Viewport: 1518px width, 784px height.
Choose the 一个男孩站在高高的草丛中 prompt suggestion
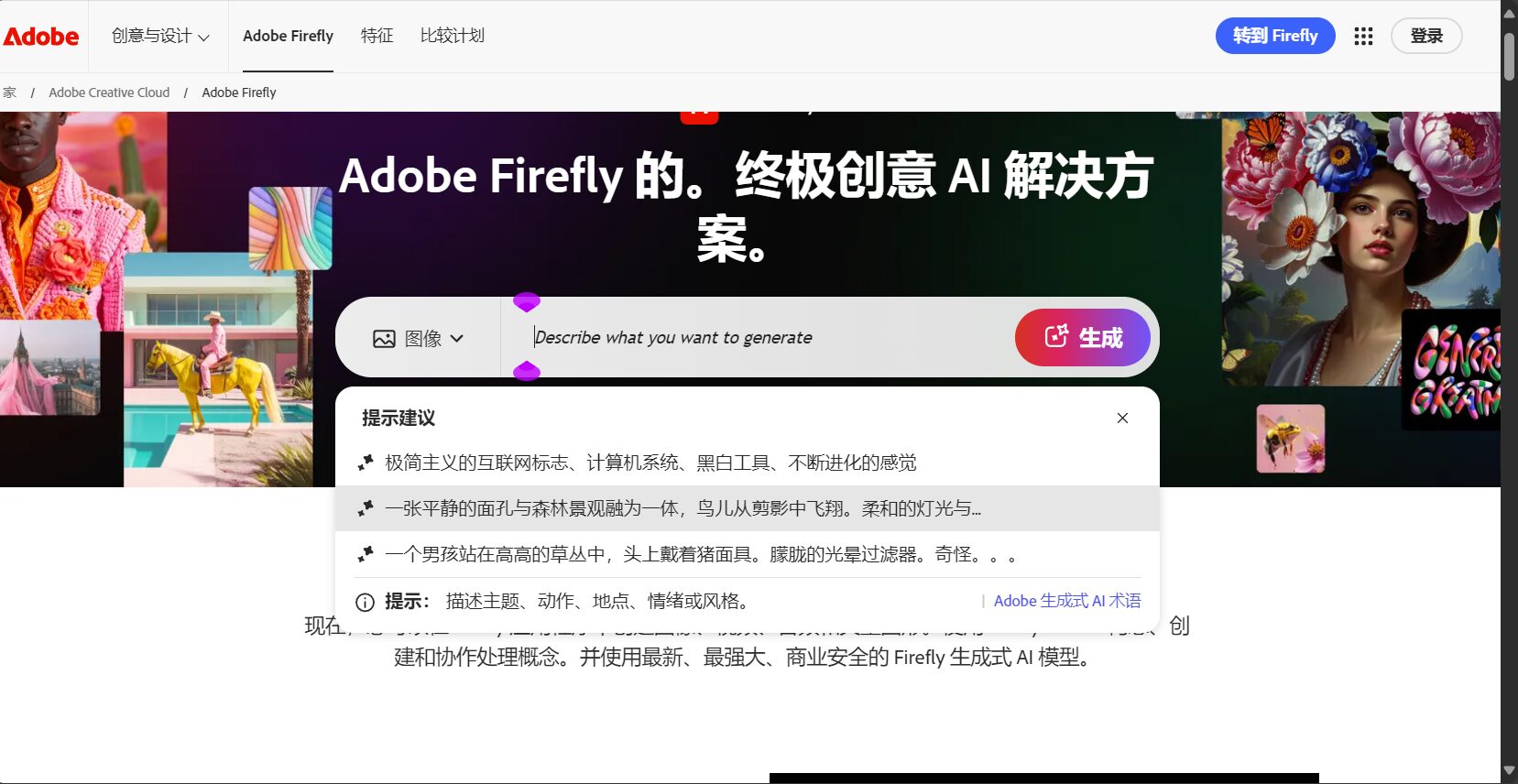click(x=748, y=554)
